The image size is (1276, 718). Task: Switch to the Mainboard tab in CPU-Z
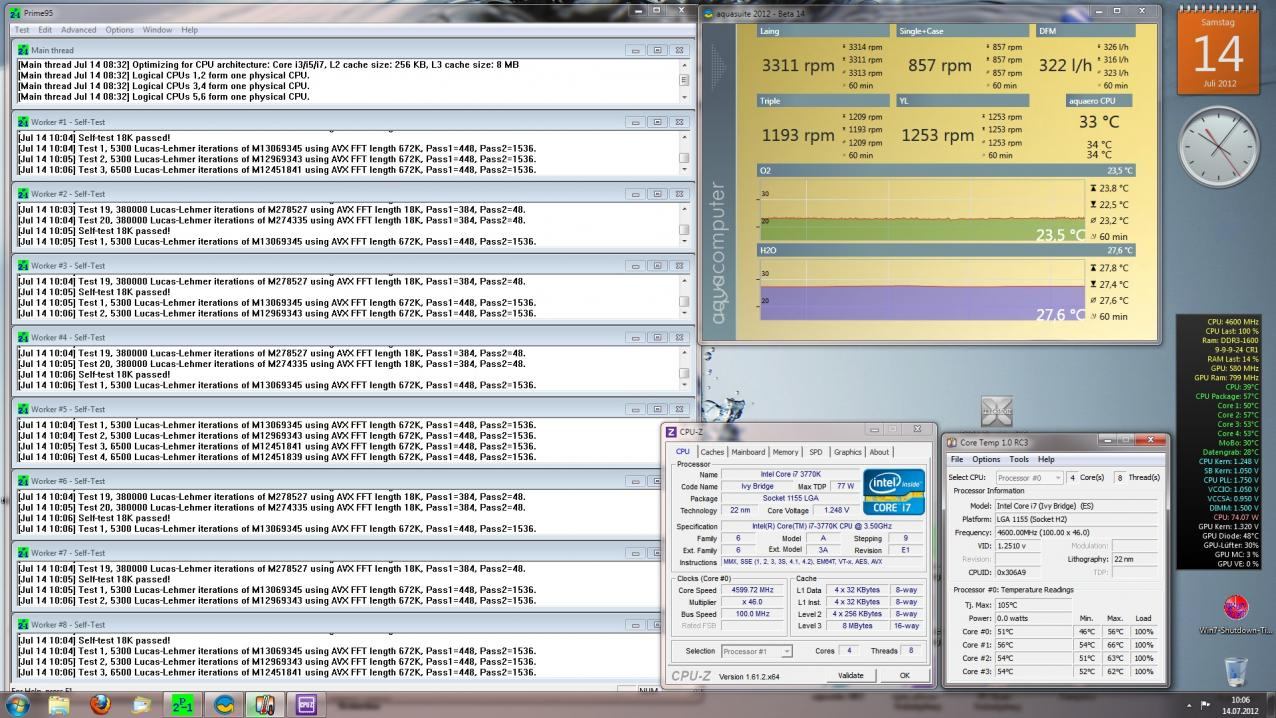(x=748, y=452)
